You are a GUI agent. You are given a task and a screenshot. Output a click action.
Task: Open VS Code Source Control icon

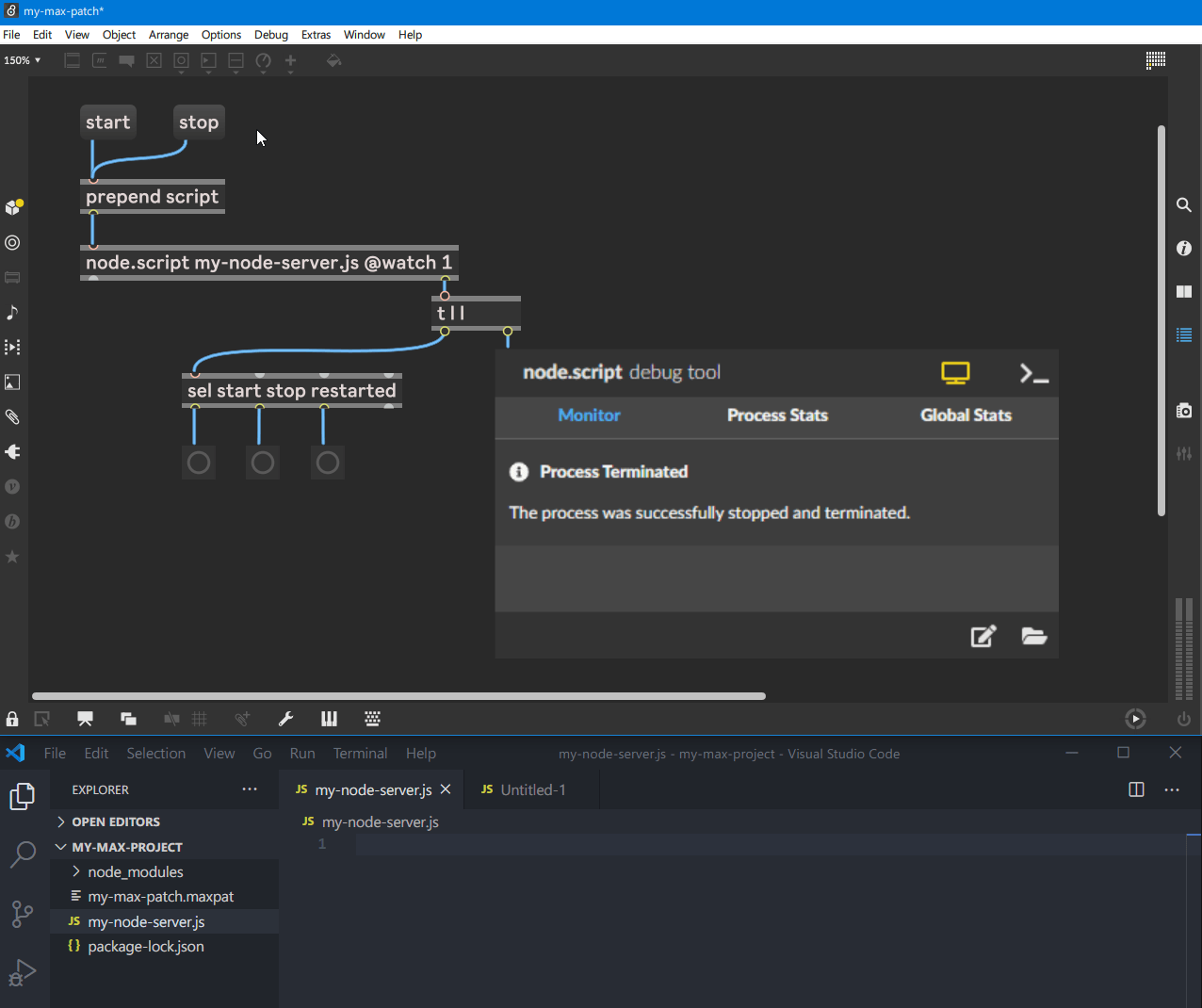pos(22,913)
